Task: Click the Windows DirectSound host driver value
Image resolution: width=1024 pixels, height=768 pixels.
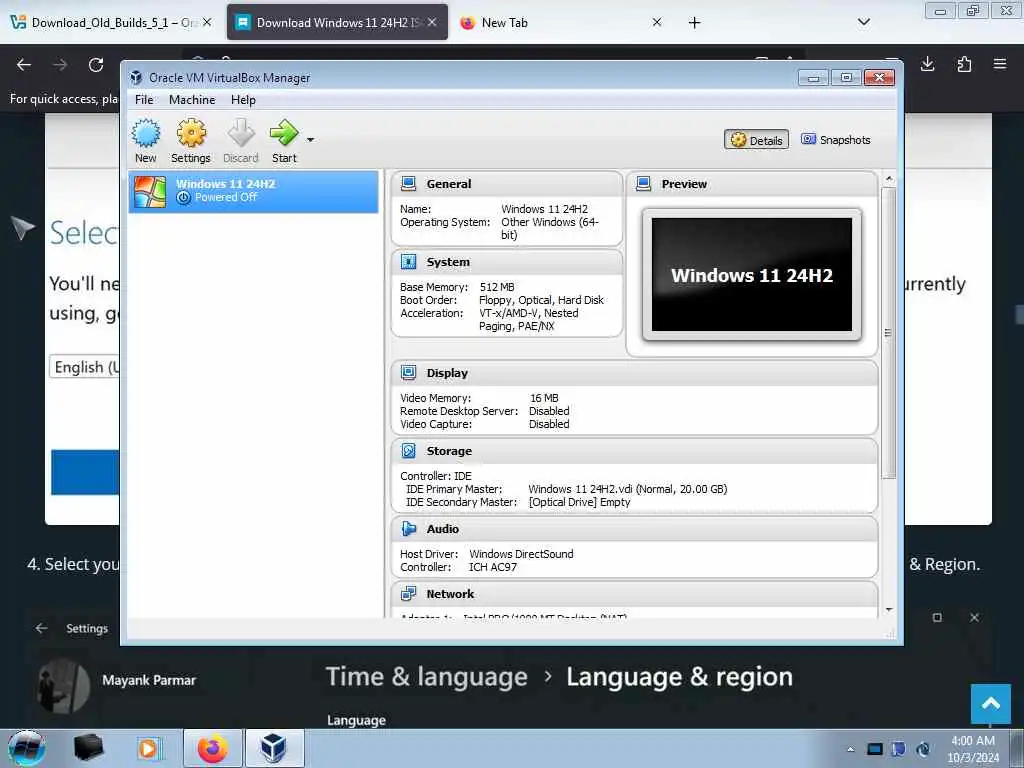Action: click(521, 554)
